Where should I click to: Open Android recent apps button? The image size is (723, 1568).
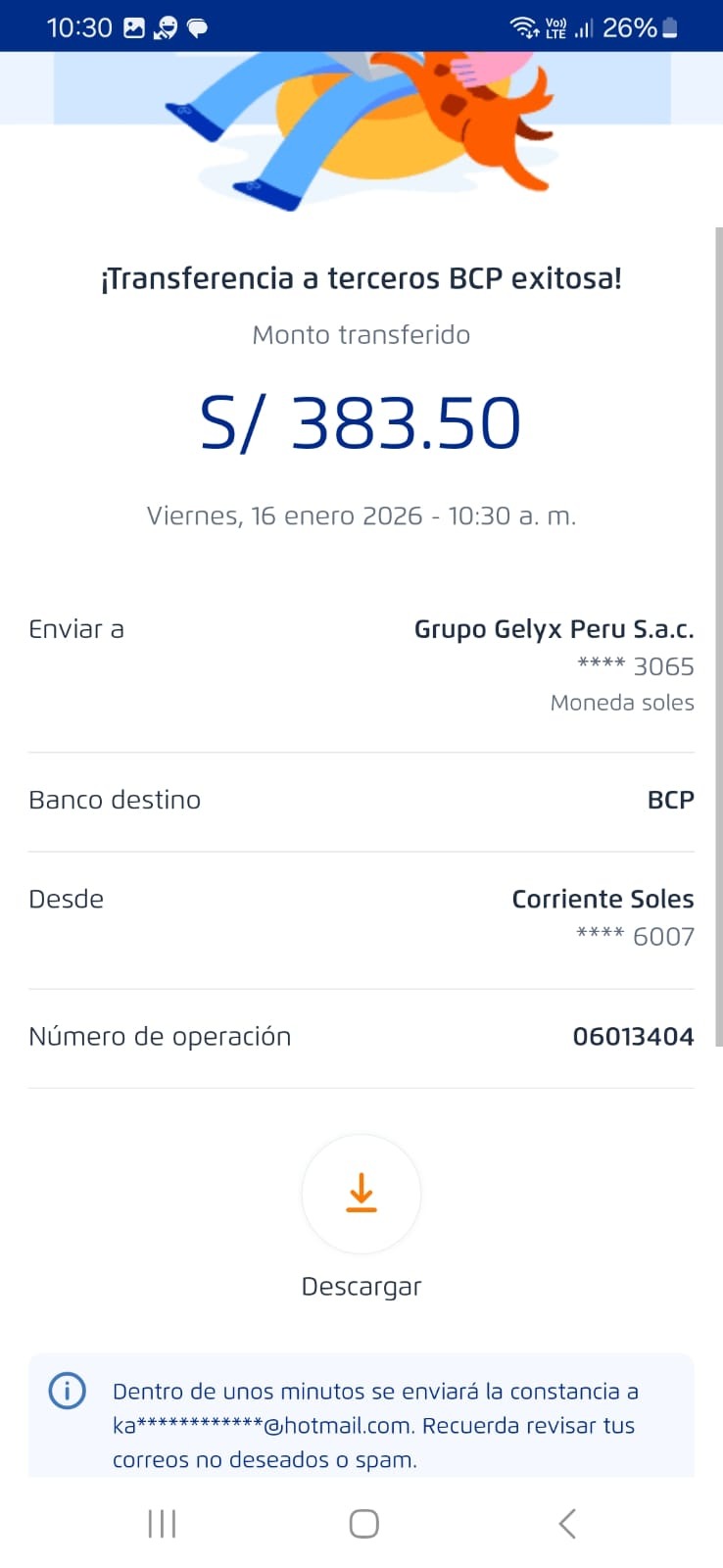(x=162, y=1524)
